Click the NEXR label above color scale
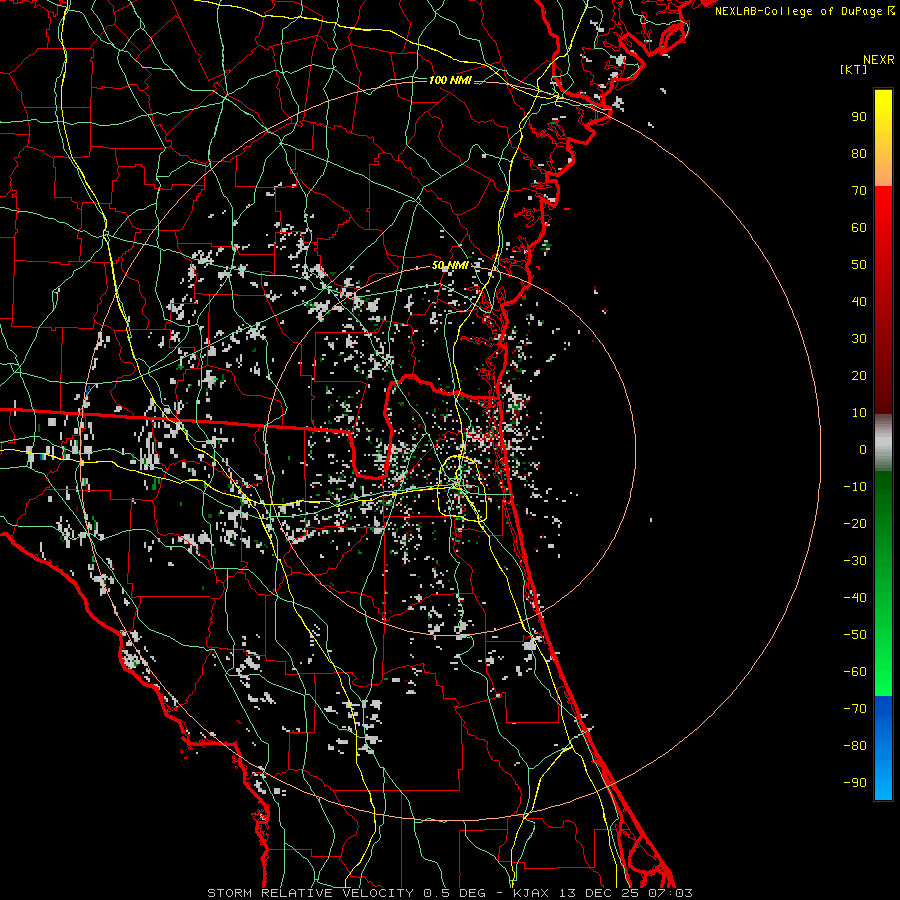This screenshot has width=900, height=900. pyautogui.click(x=879, y=60)
